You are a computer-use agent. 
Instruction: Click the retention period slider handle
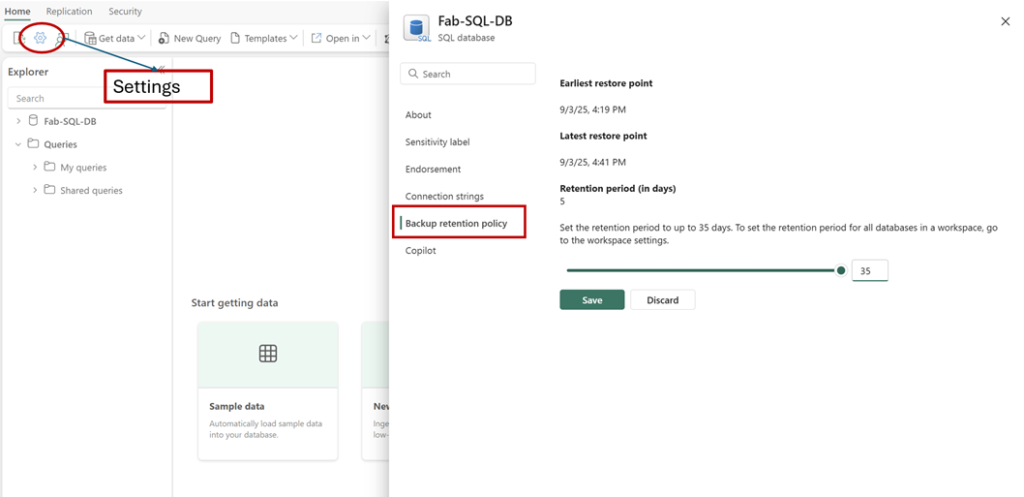click(841, 270)
